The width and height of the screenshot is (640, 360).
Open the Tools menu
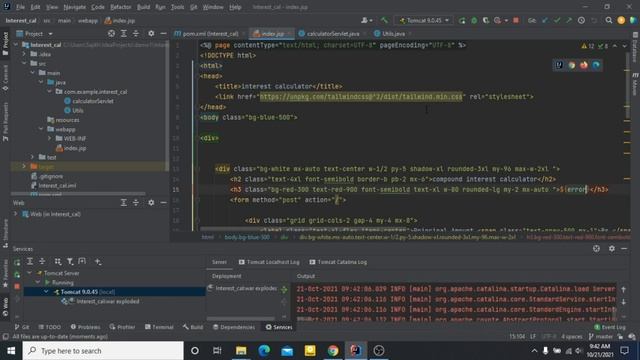tap(177, 7)
